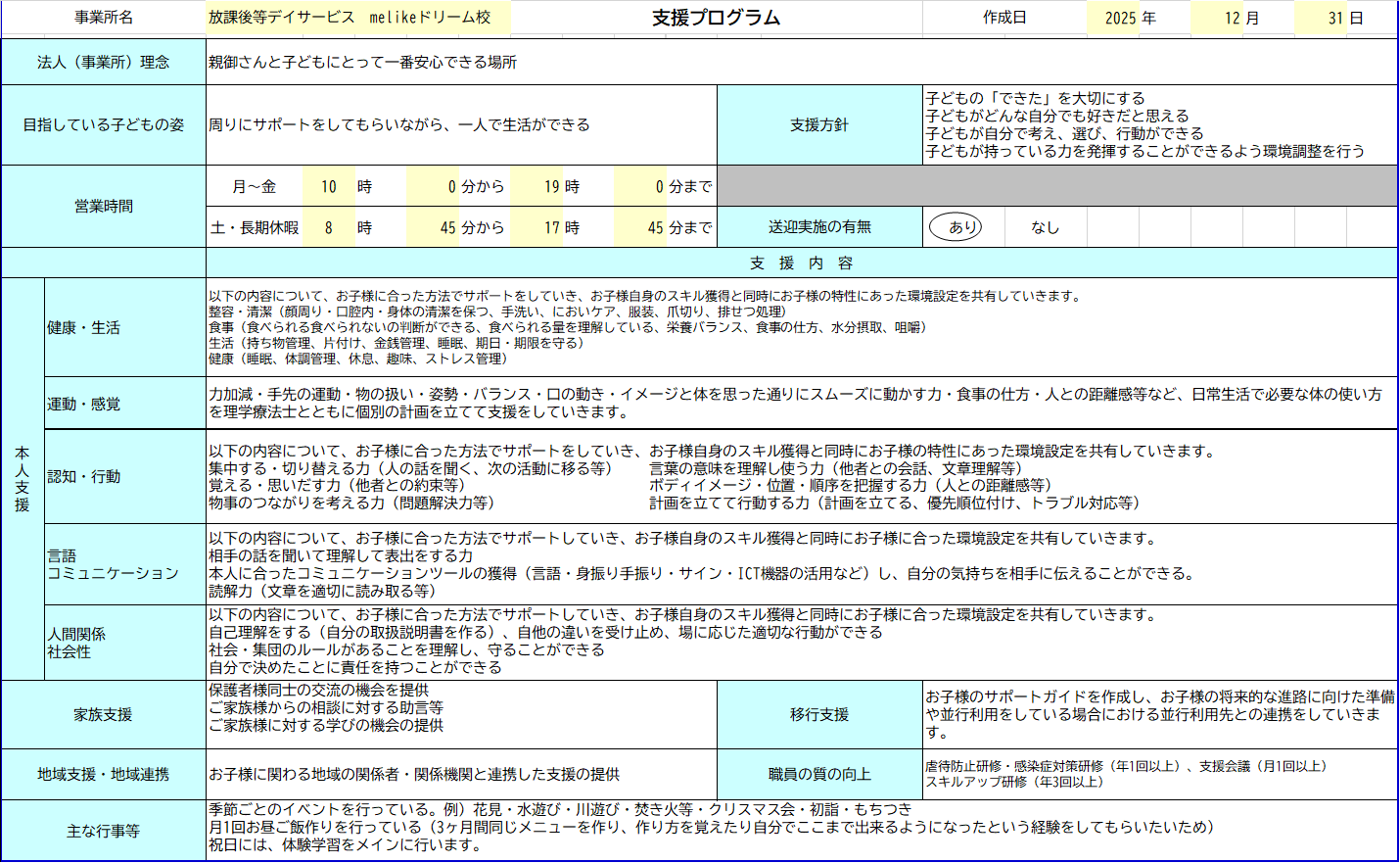Click the 月〜金 opening hour cell showing 10
1400x863 pixels.
tap(328, 186)
